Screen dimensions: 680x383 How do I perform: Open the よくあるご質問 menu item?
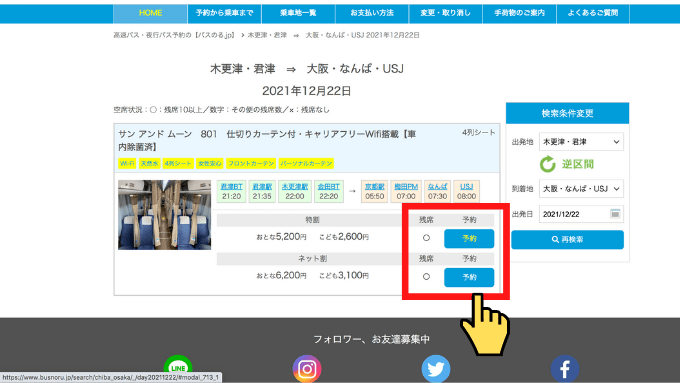point(593,13)
